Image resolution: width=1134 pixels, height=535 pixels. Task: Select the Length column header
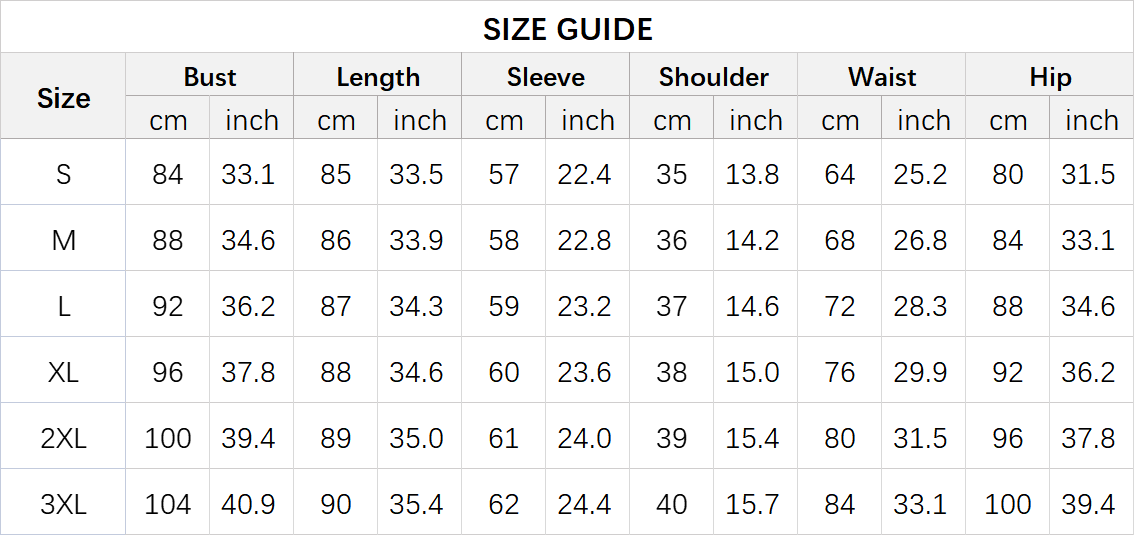(378, 77)
